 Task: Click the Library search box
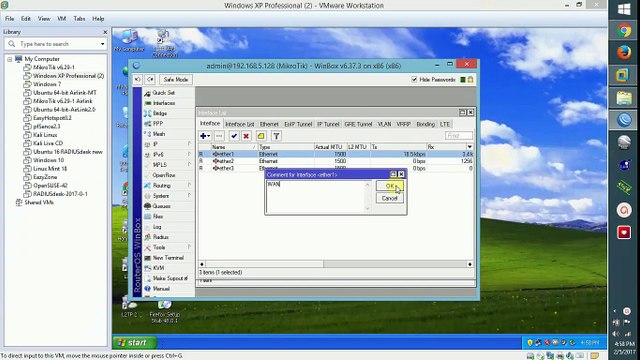(x=56, y=44)
